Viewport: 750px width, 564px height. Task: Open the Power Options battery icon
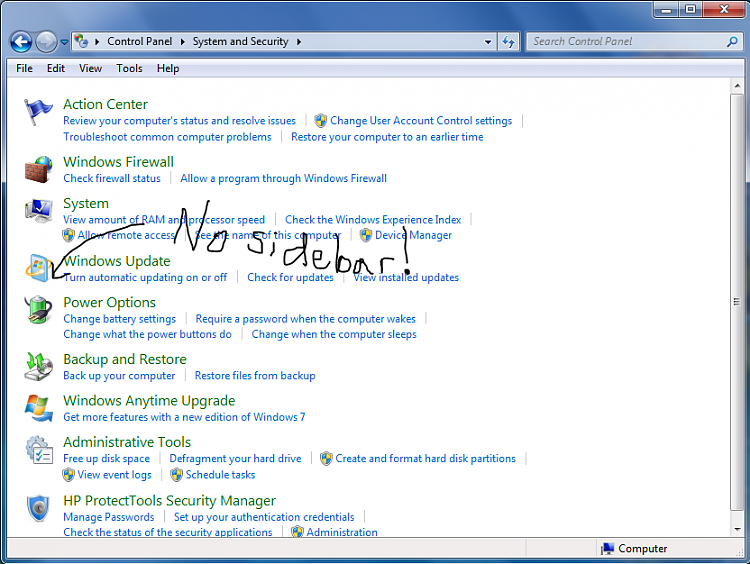38,310
